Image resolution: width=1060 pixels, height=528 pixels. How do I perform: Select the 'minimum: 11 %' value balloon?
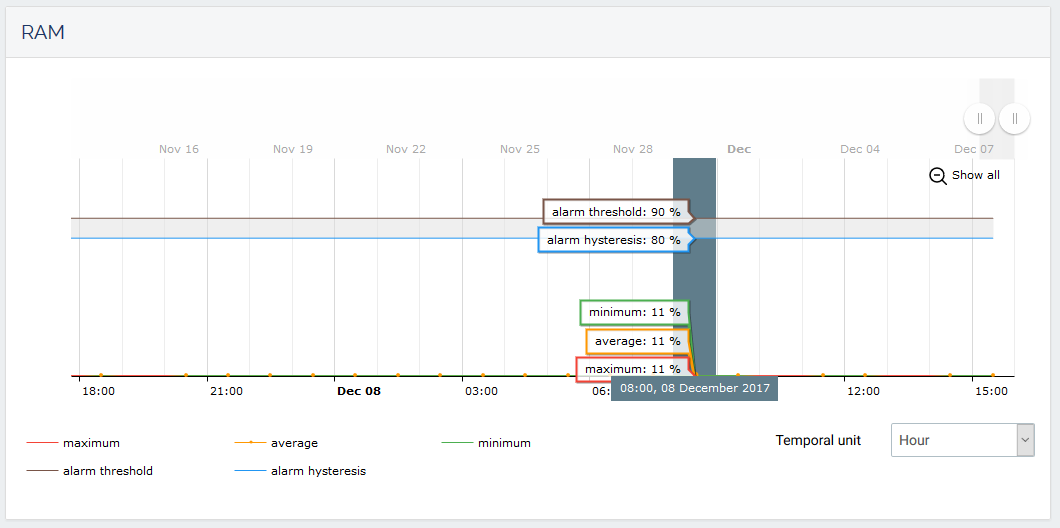634,312
